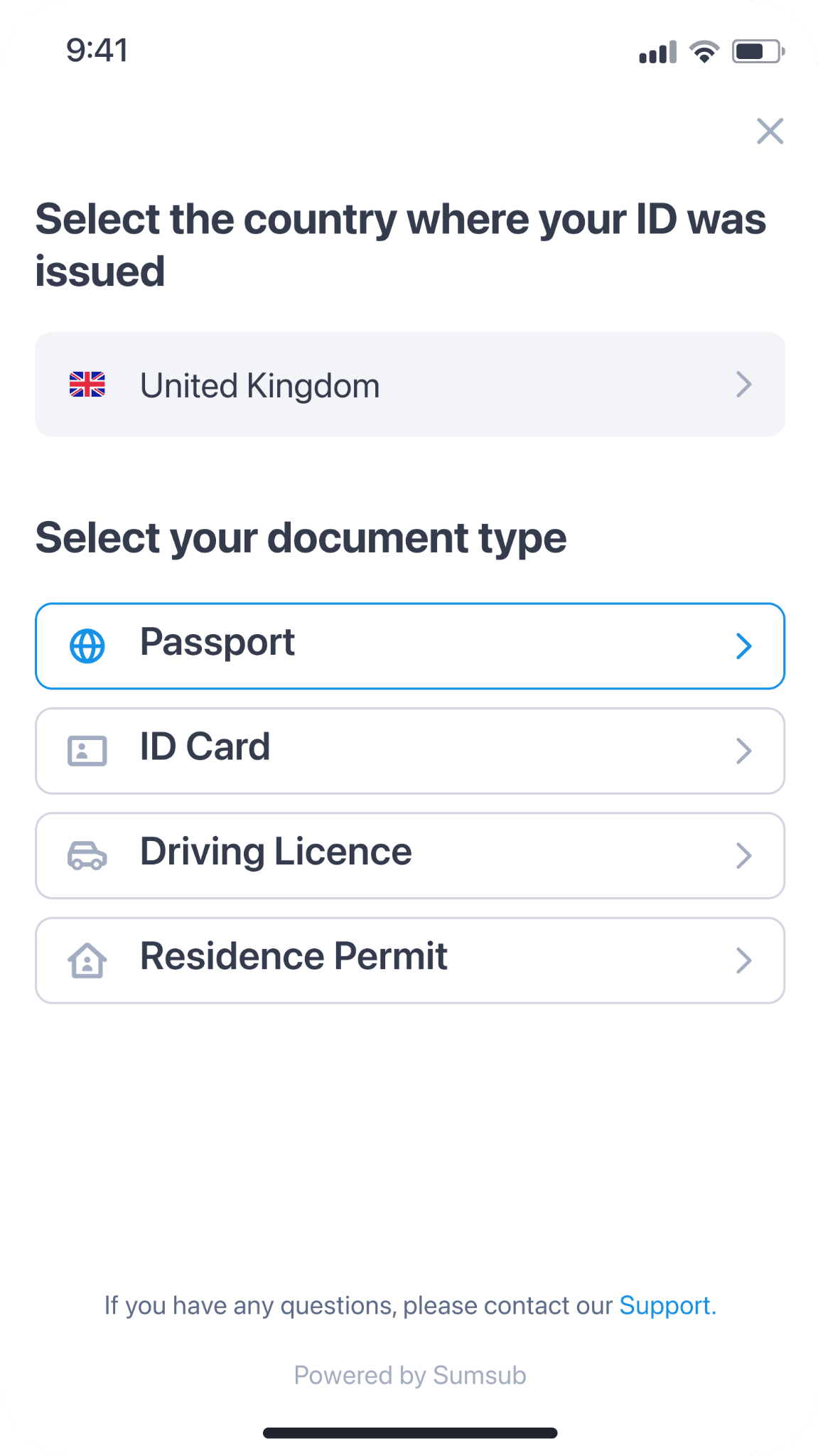The image size is (818, 1456).
Task: Click the globe icon beside Passport
Action: point(87,646)
